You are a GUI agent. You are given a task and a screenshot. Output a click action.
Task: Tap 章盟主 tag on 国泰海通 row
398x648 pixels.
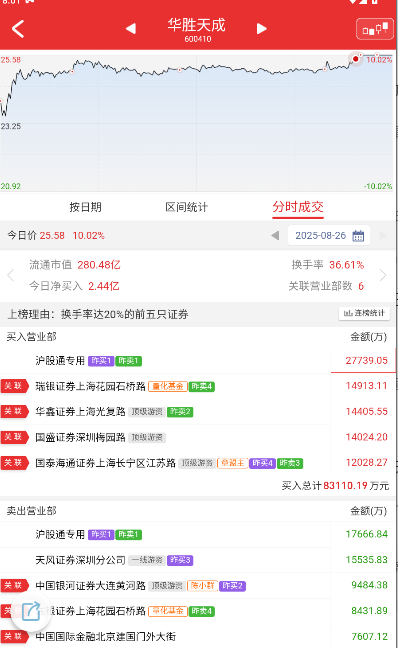(233, 463)
